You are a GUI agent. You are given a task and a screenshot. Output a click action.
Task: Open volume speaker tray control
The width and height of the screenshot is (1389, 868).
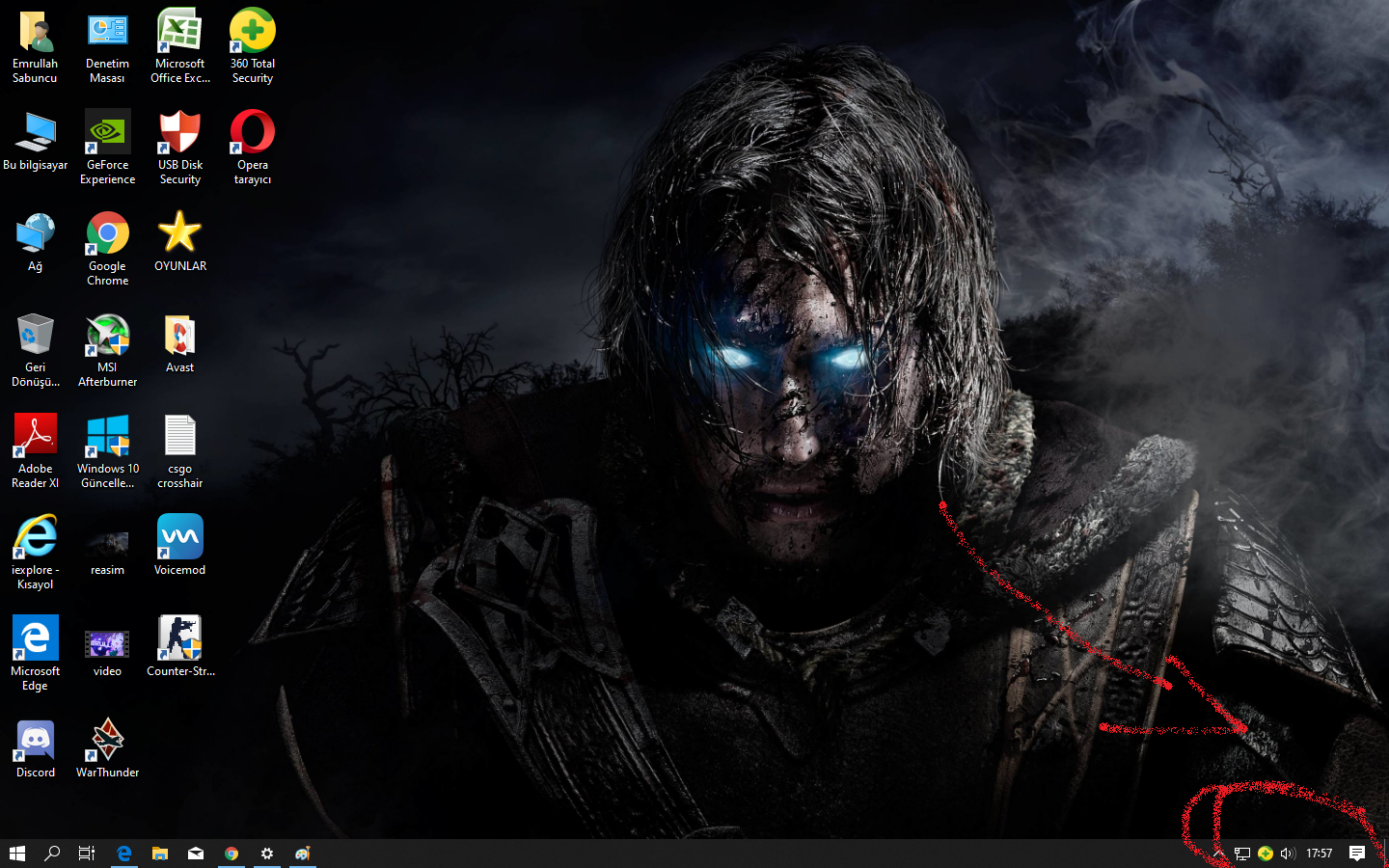pyautogui.click(x=1288, y=854)
